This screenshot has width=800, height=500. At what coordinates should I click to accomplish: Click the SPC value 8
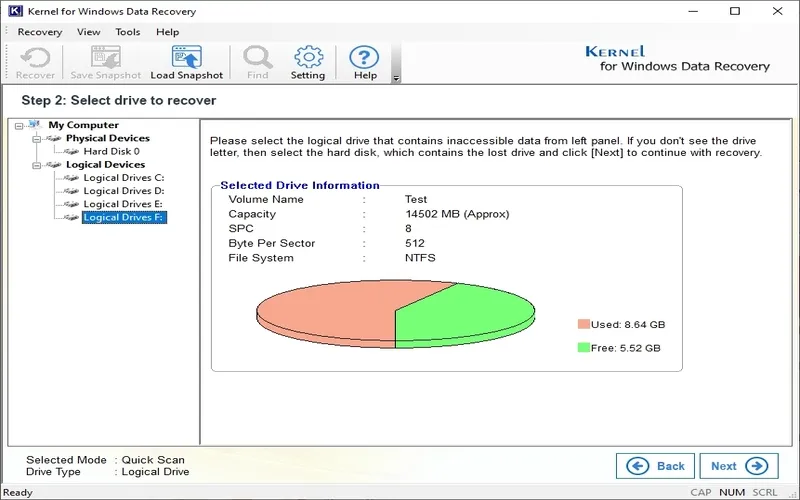408,229
